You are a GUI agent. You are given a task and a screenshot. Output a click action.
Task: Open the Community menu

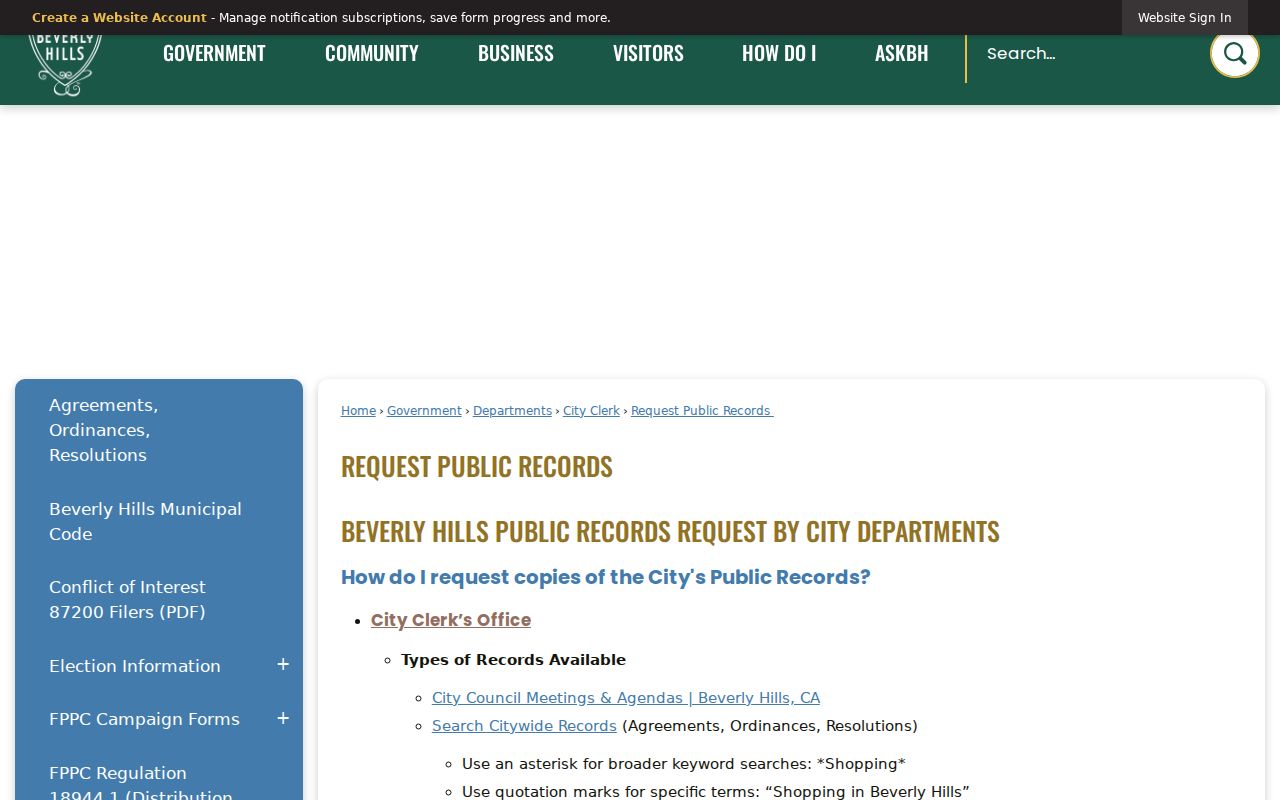tap(372, 53)
